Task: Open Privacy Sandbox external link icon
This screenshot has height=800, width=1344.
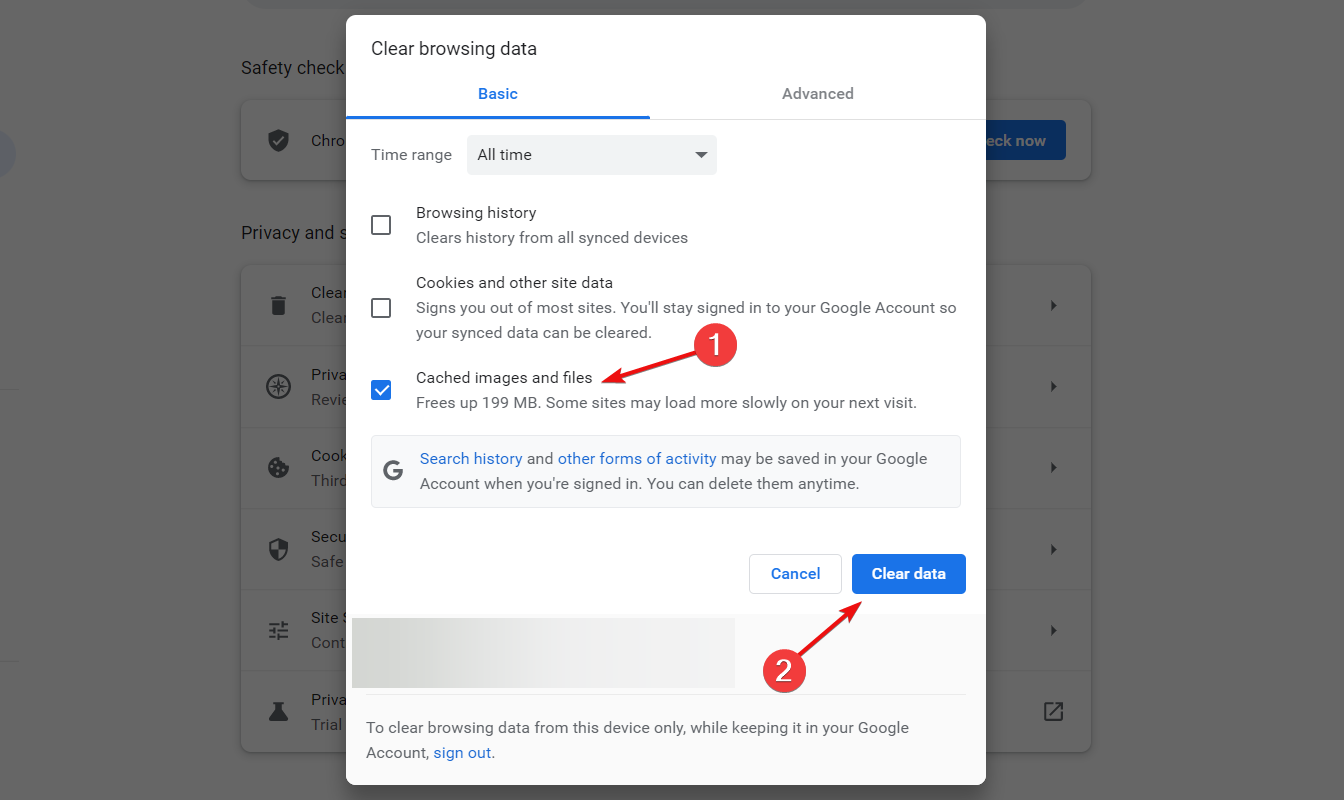Action: [x=1053, y=711]
